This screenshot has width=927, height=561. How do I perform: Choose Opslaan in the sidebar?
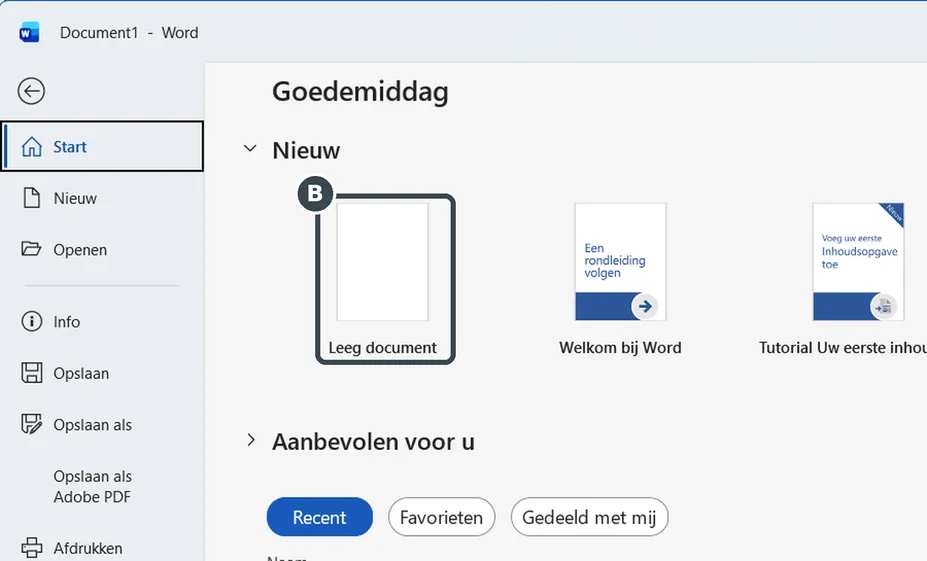(x=102, y=373)
